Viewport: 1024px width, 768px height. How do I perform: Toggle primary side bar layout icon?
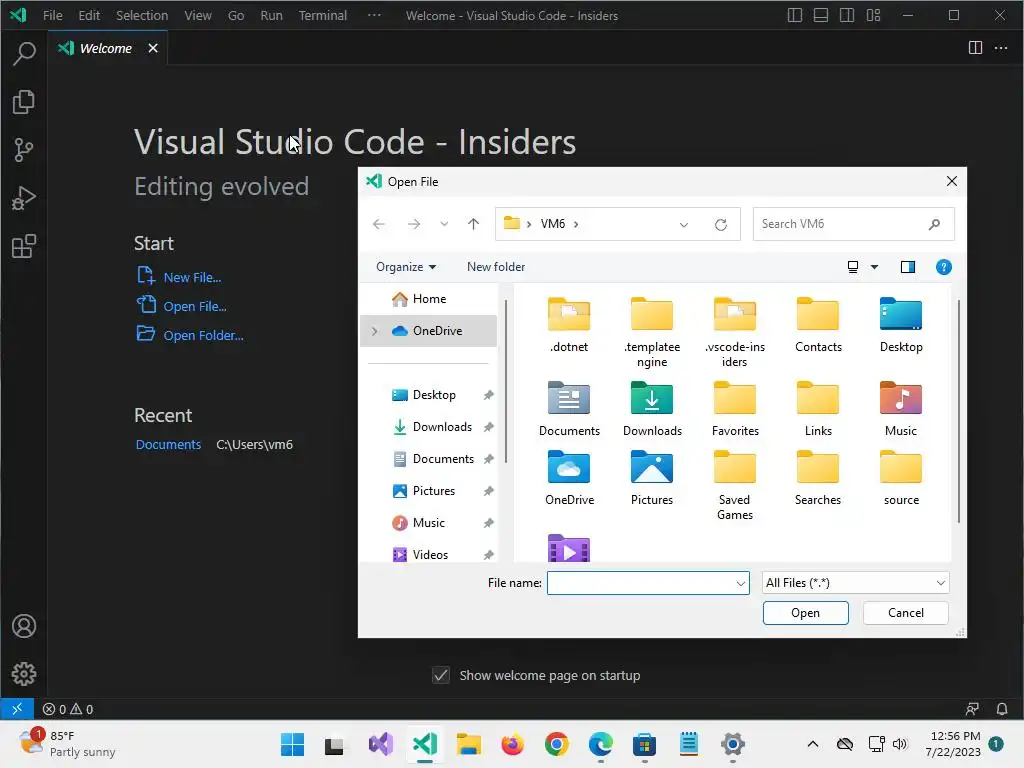(795, 15)
